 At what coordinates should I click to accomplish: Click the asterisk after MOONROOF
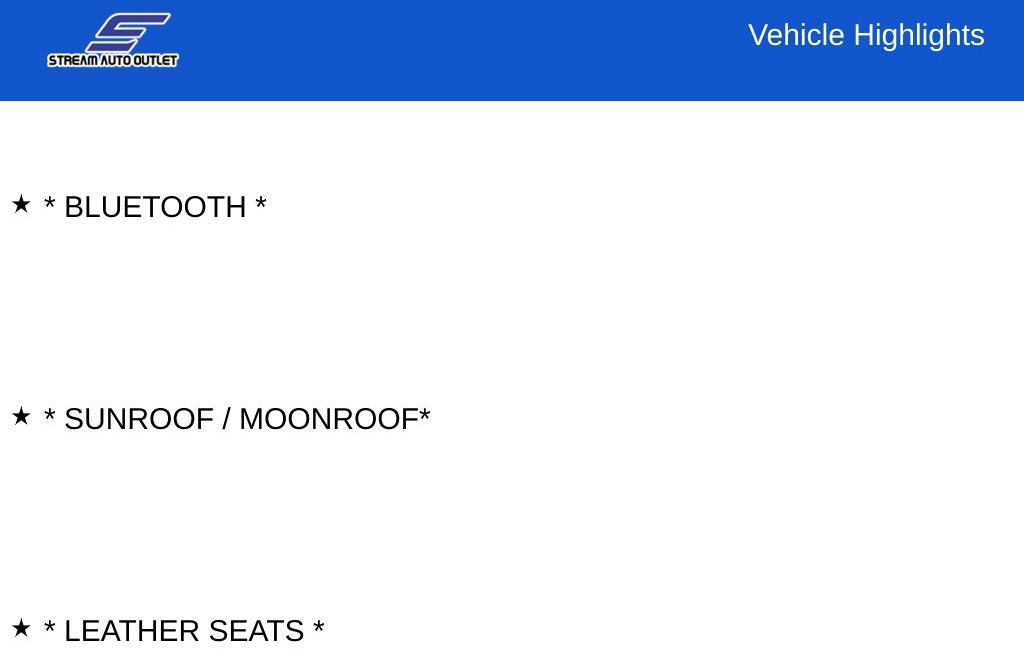[x=424, y=413]
